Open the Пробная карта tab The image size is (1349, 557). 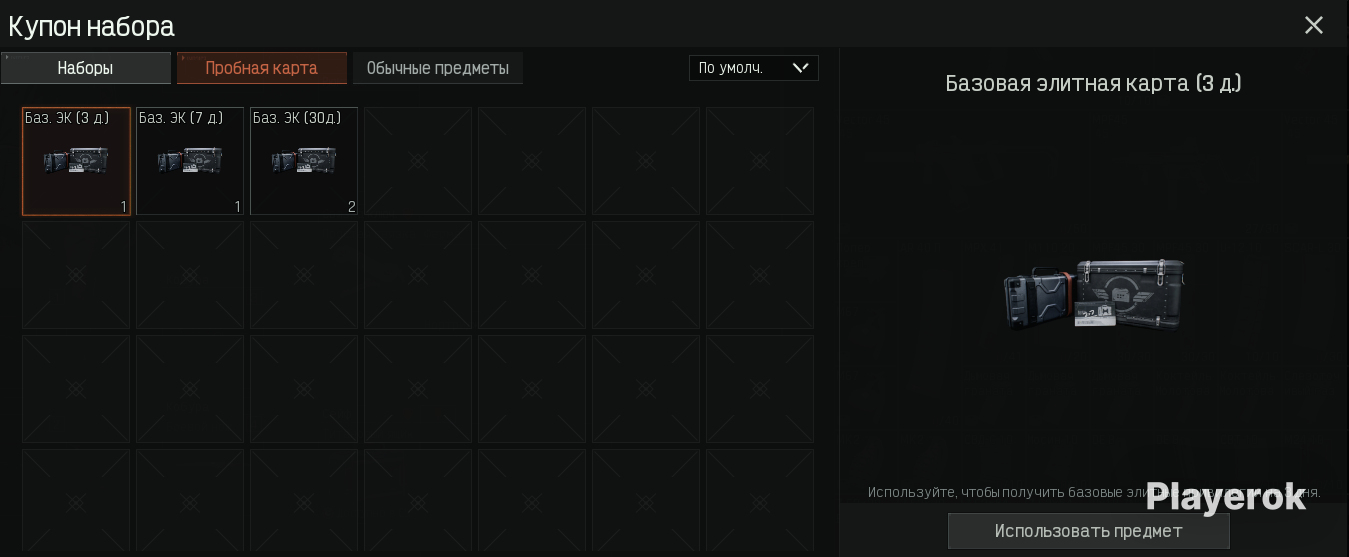(x=262, y=68)
